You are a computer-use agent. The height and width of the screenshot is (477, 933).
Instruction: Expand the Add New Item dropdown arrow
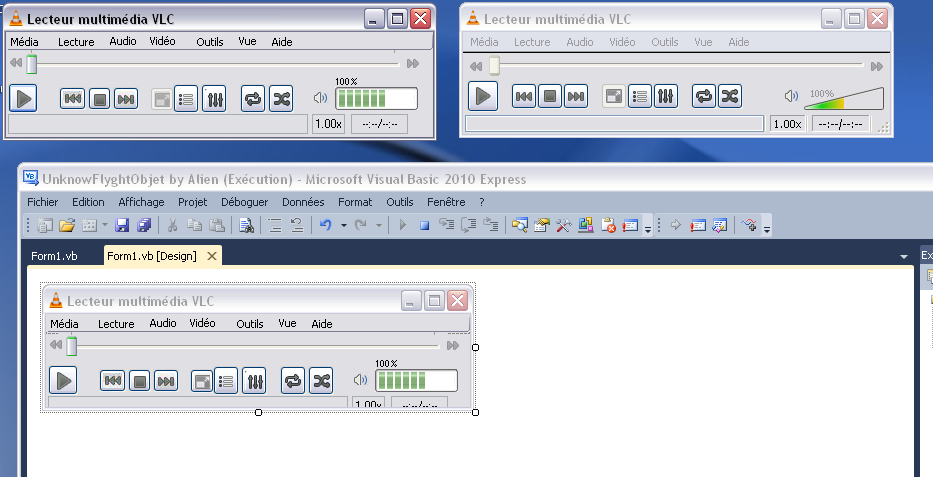105,225
